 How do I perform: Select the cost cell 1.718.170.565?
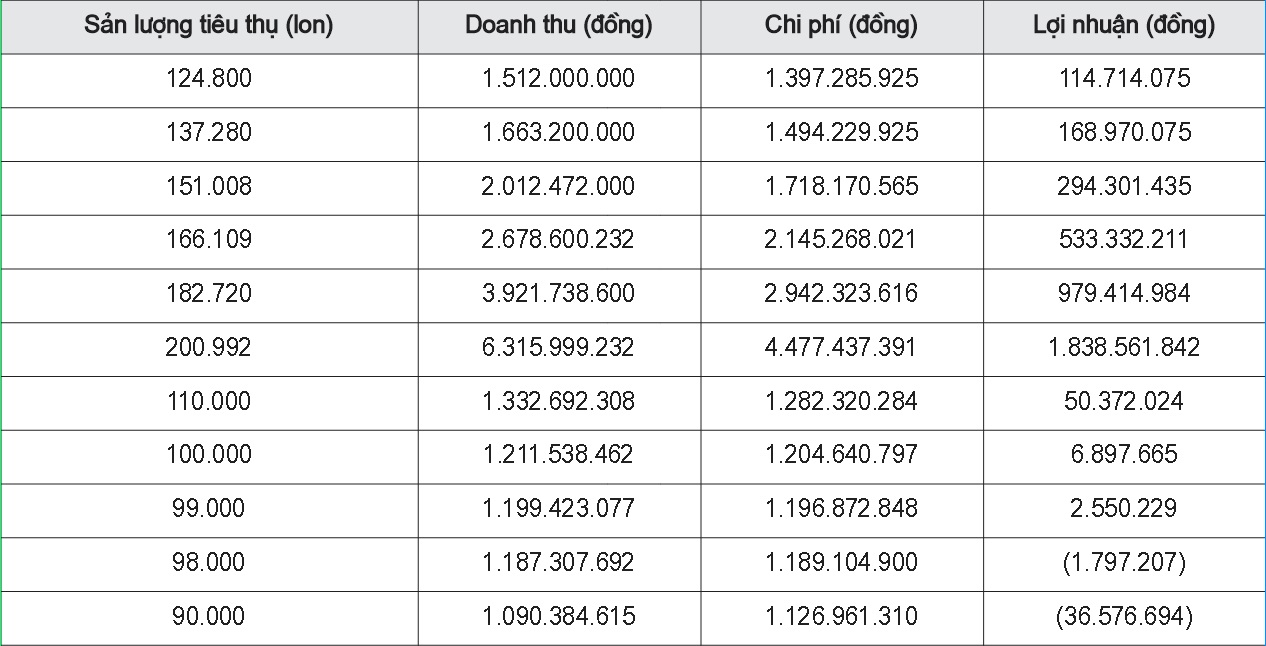pos(842,188)
